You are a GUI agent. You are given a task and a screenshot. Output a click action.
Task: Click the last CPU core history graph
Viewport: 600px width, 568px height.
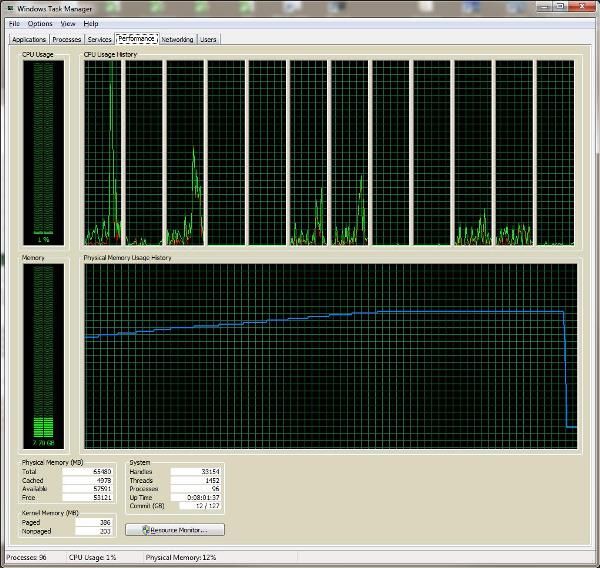click(555, 153)
